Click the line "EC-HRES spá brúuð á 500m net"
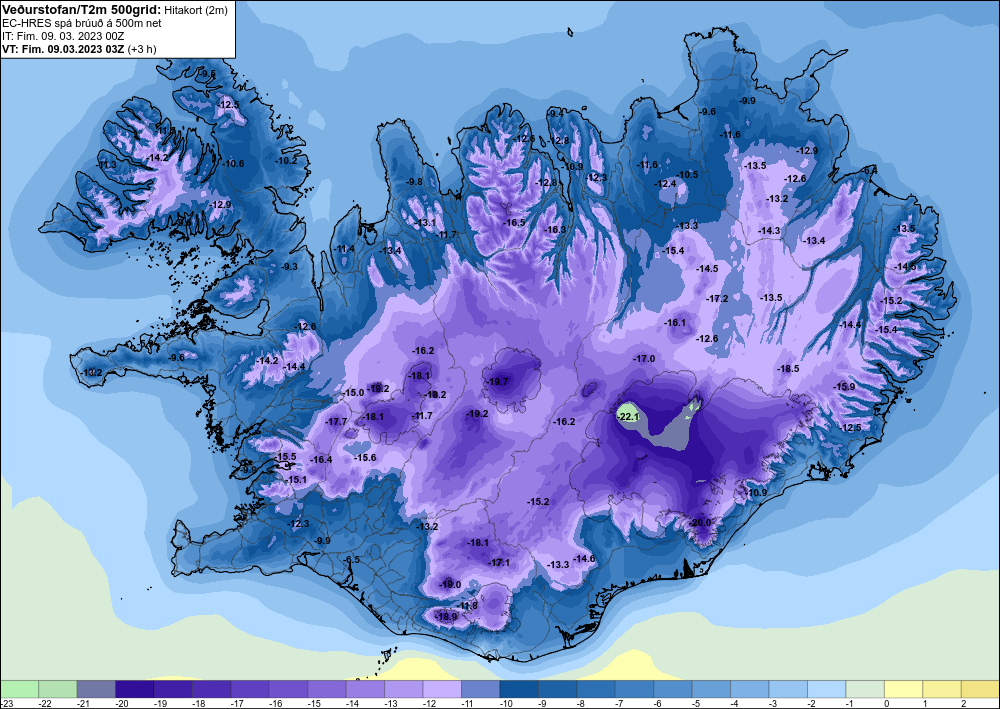Screen dimensions: 1000x709 tap(82, 24)
